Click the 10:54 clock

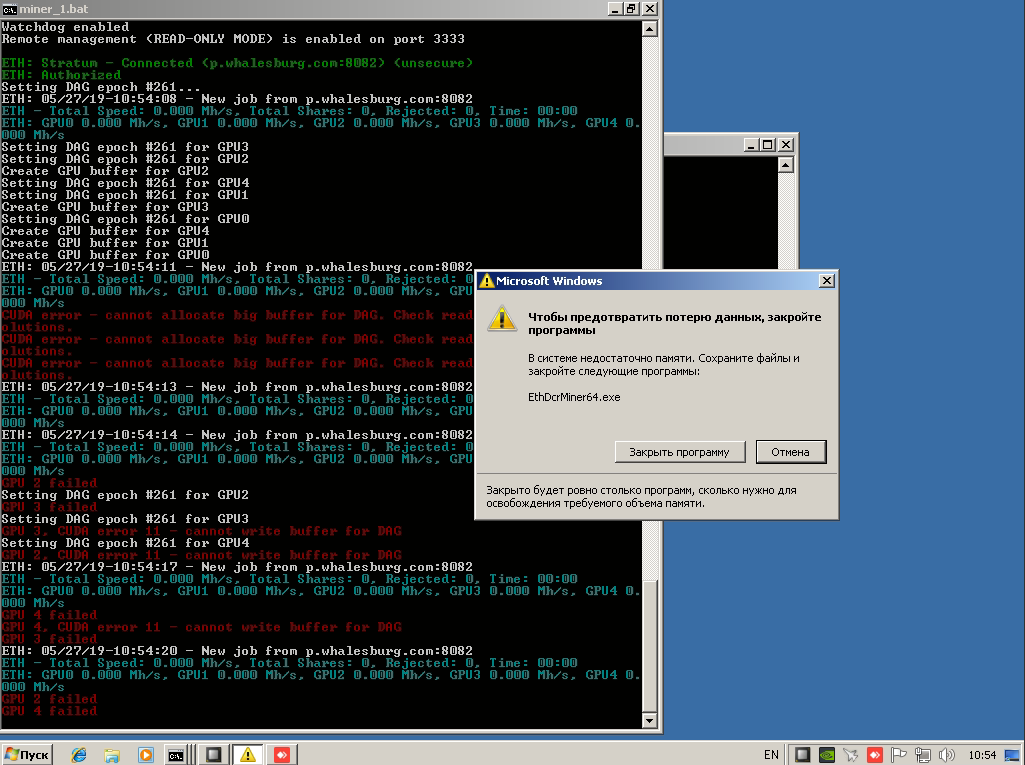982,755
